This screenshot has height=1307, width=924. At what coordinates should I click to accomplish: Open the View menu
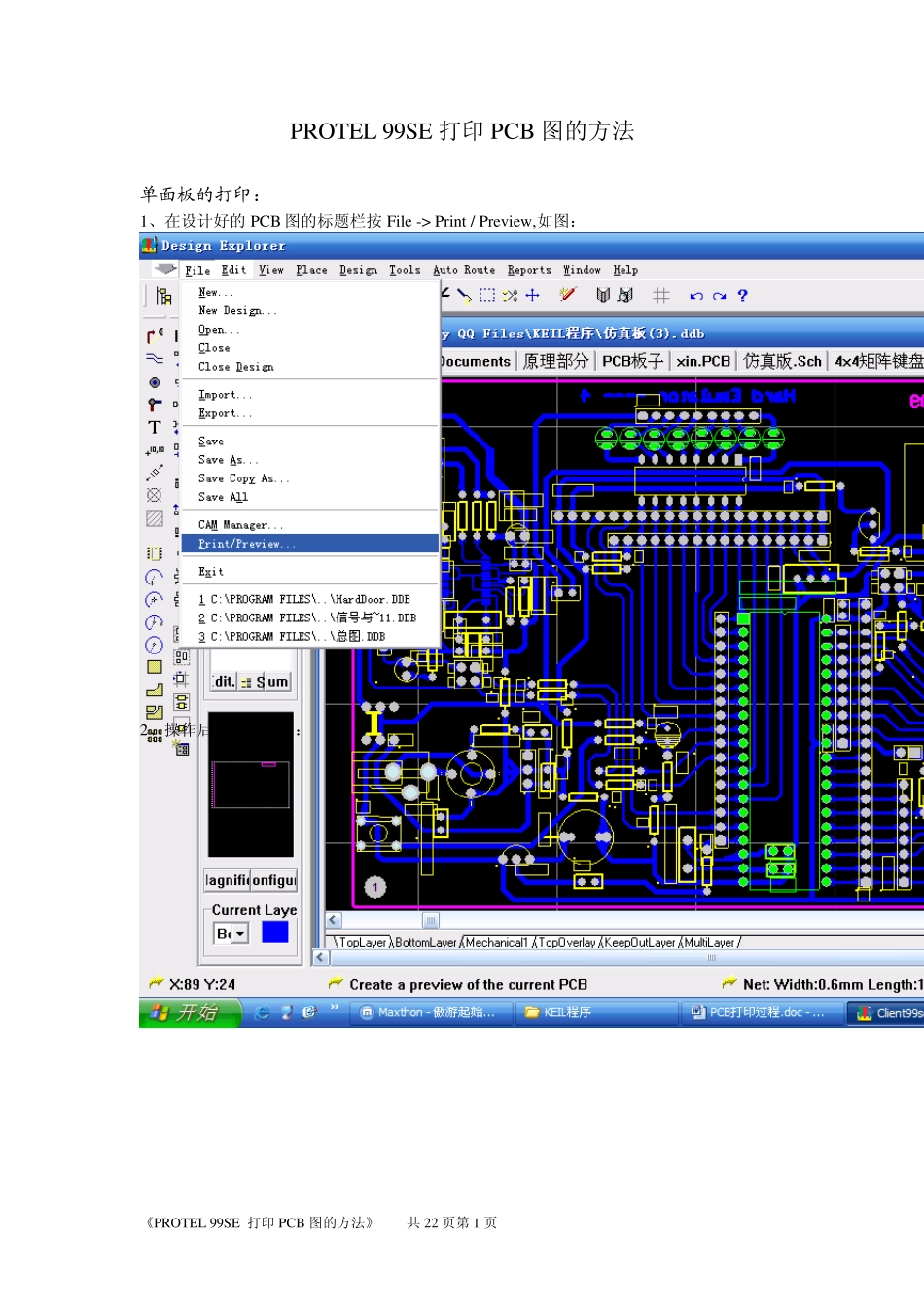(x=271, y=270)
